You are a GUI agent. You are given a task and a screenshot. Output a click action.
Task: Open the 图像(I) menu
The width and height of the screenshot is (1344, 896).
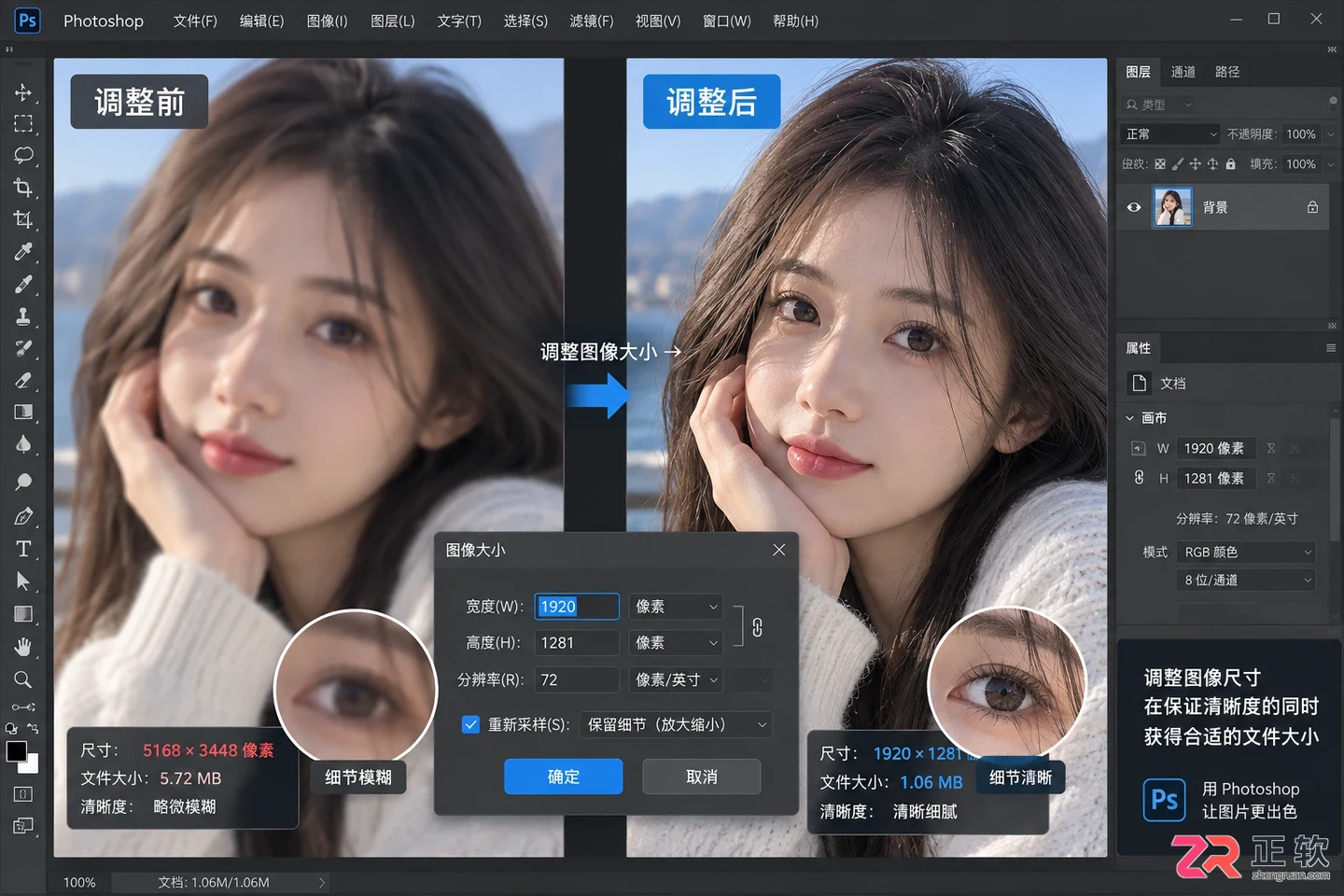(x=327, y=21)
